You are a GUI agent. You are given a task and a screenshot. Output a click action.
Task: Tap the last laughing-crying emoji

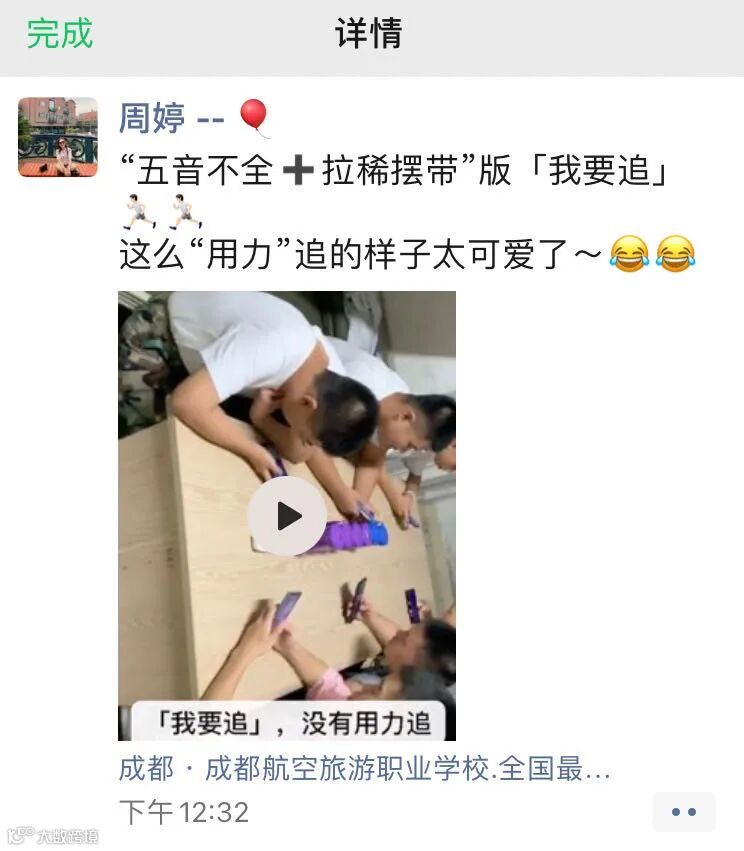click(x=676, y=254)
